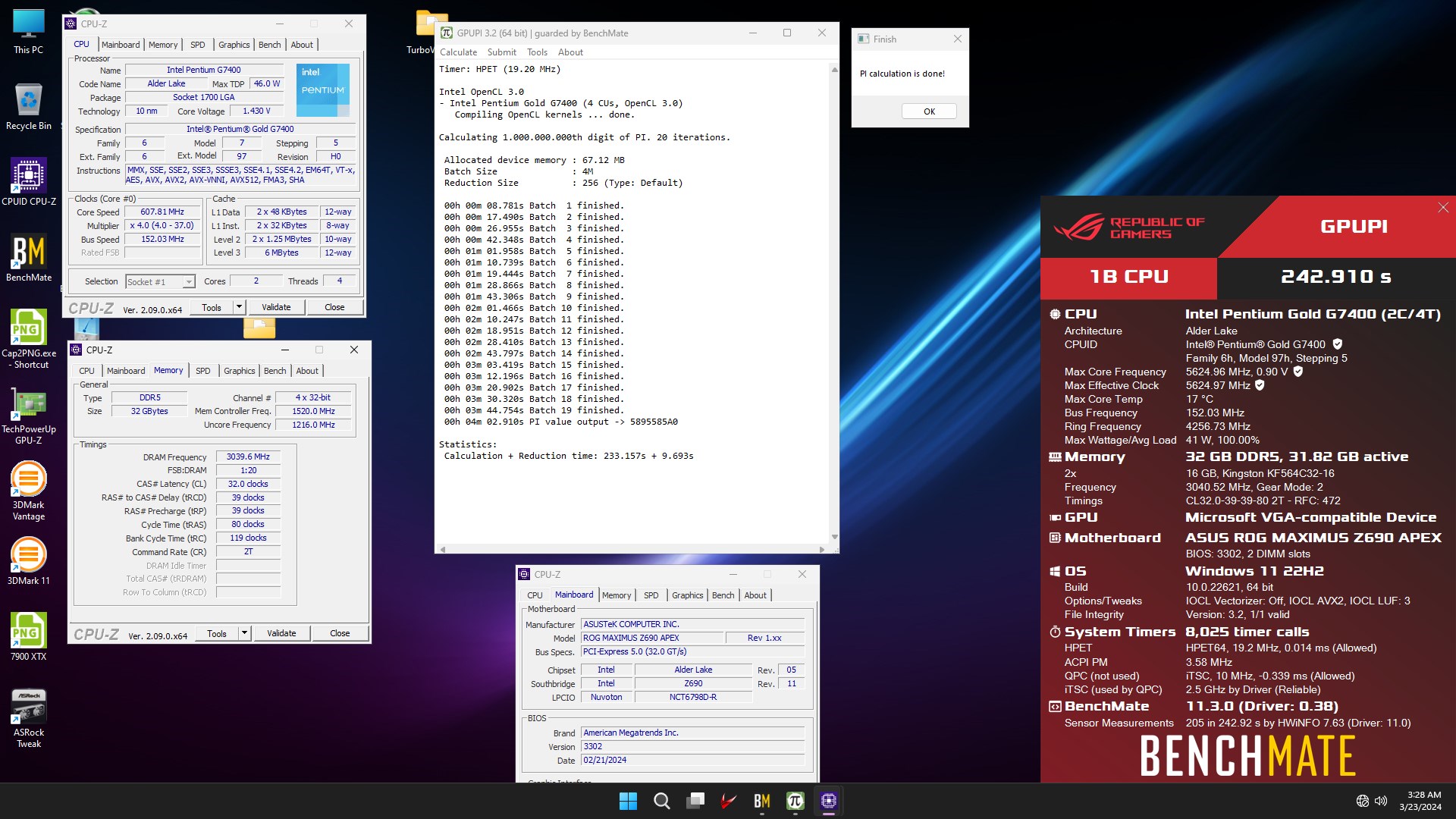
Task: Click Close button in top CPU-Z window
Action: click(x=334, y=307)
